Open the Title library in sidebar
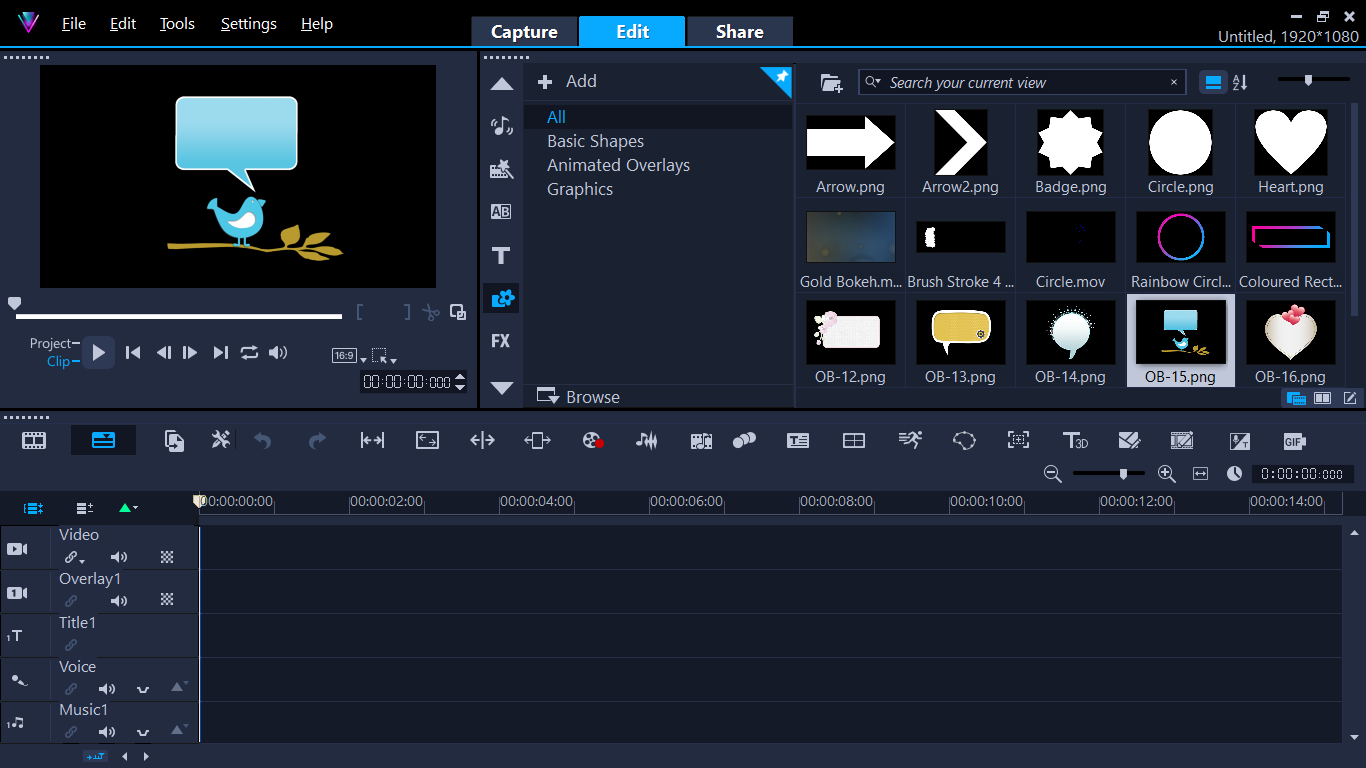 coord(501,255)
